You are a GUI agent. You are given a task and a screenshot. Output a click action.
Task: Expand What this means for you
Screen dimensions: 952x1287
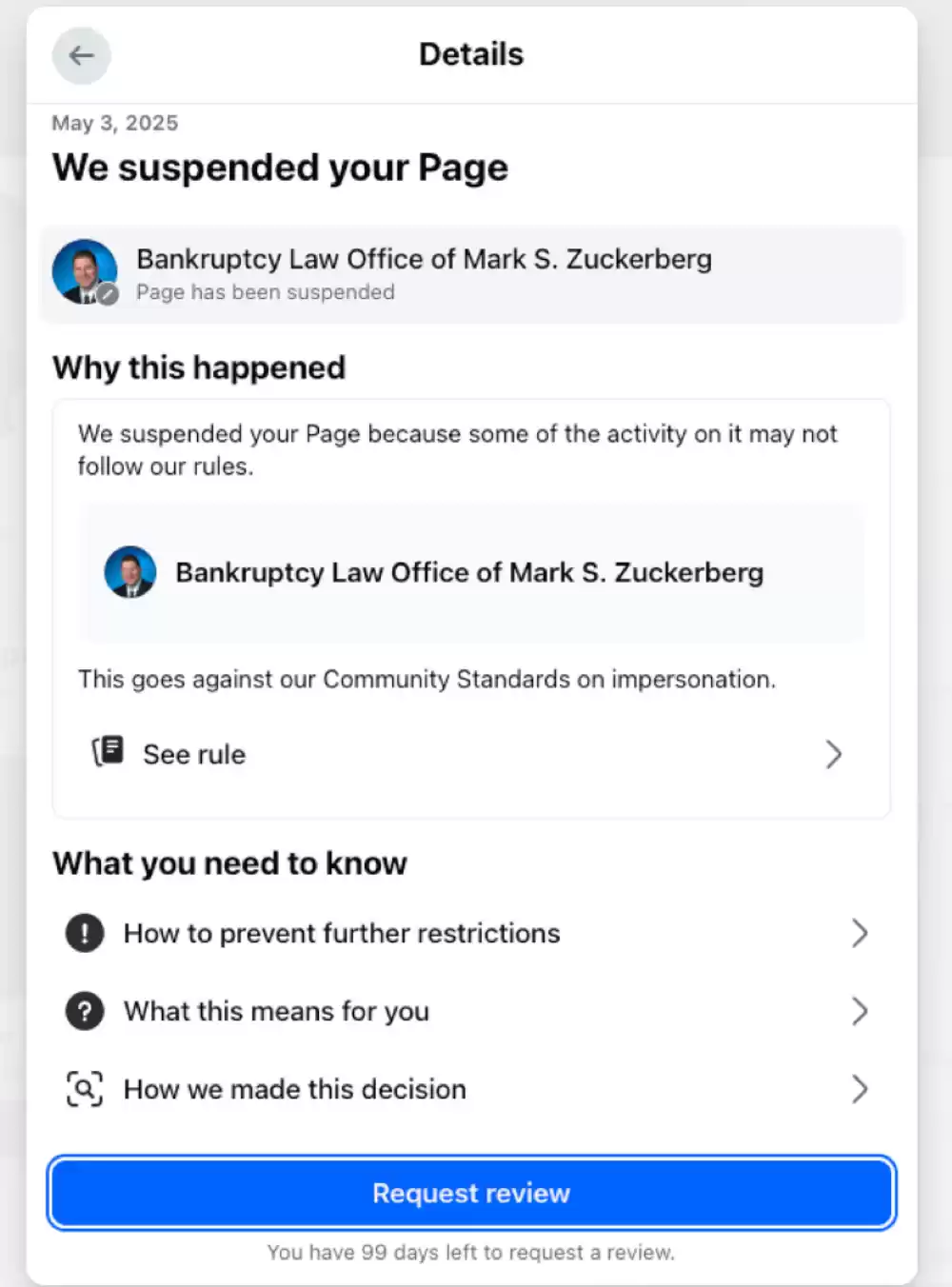[860, 1011]
